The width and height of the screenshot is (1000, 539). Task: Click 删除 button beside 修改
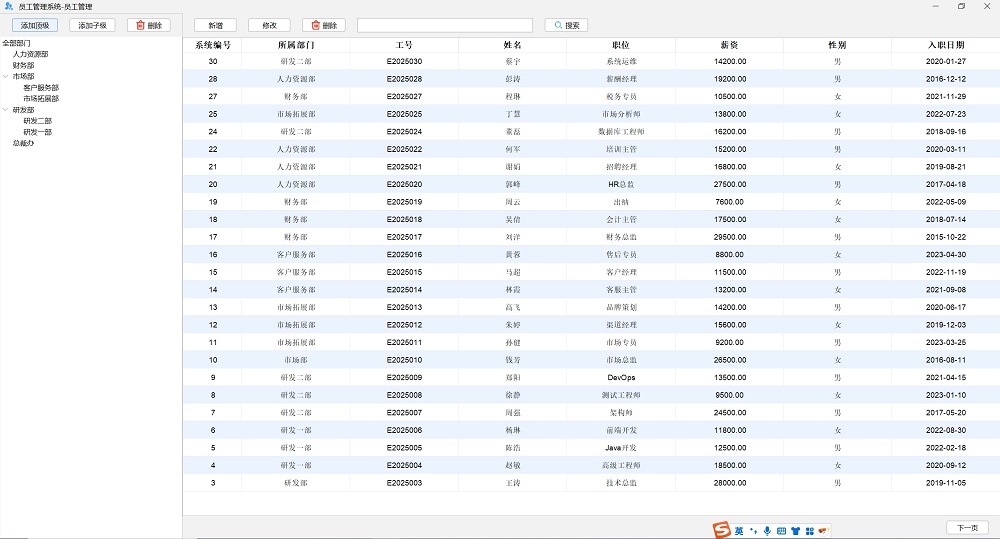[x=324, y=26]
